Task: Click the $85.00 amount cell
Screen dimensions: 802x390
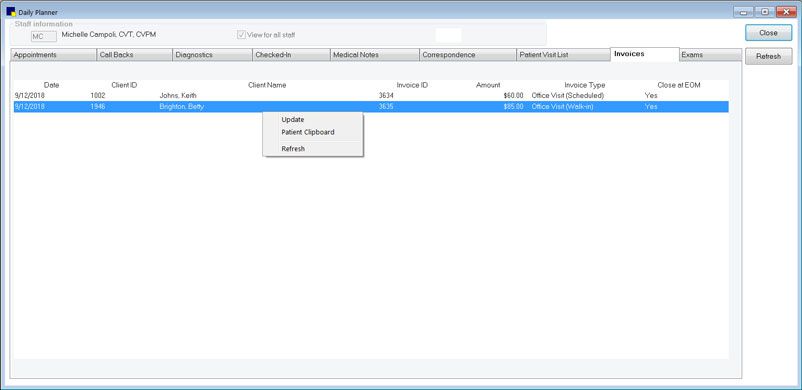Action: [x=513, y=107]
